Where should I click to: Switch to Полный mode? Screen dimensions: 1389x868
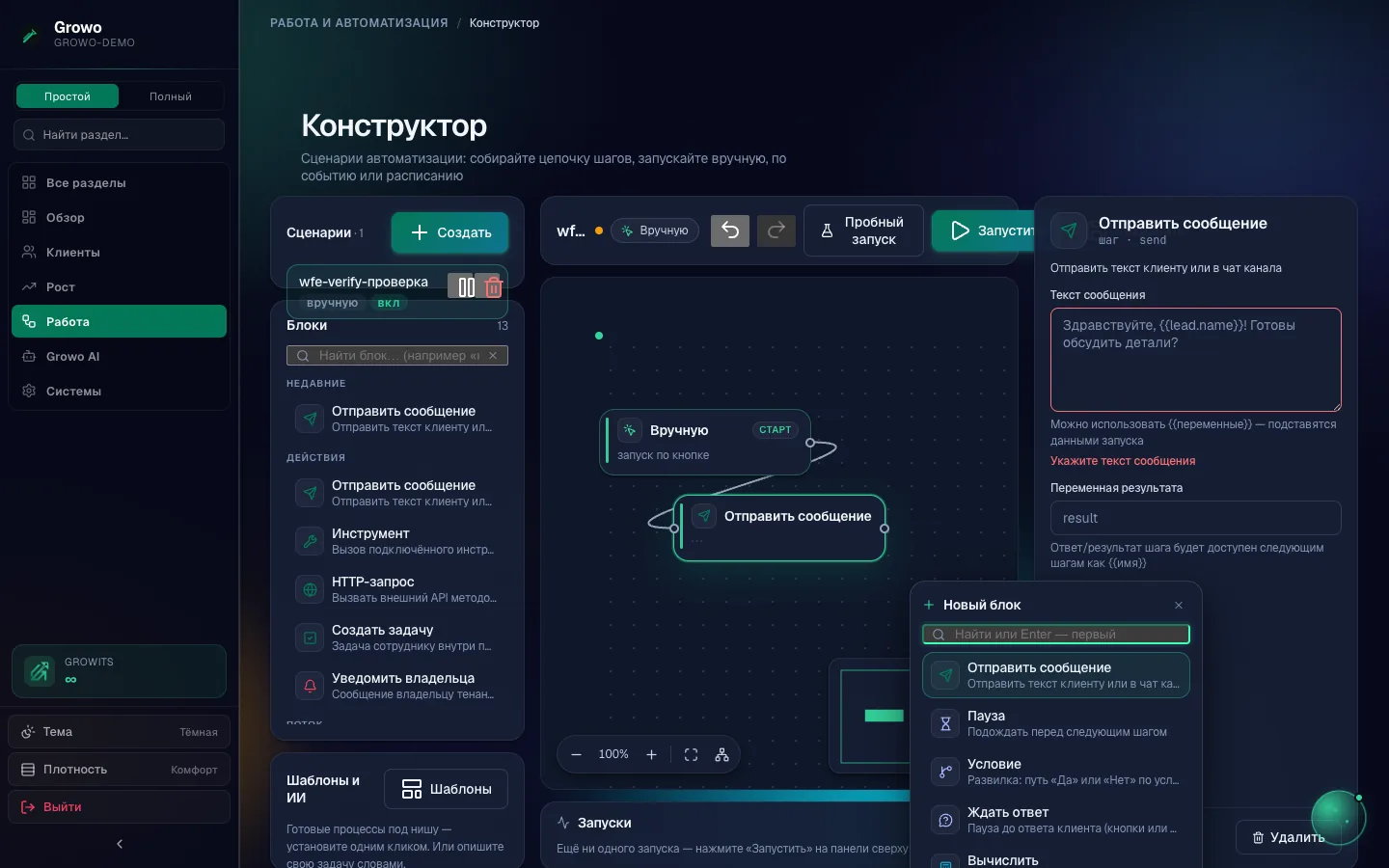(171, 96)
